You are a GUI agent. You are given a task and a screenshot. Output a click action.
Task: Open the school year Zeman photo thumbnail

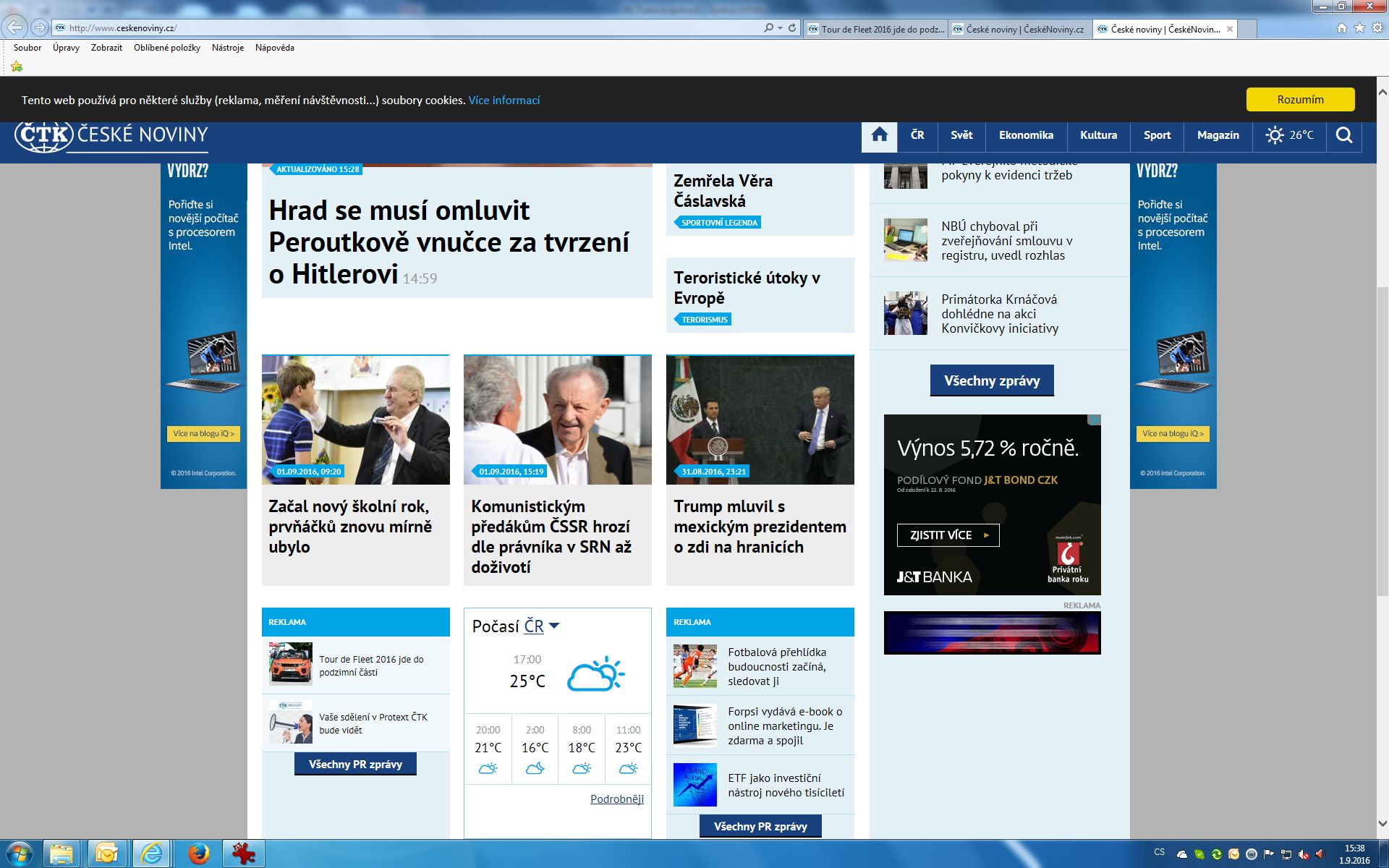pyautogui.click(x=355, y=420)
